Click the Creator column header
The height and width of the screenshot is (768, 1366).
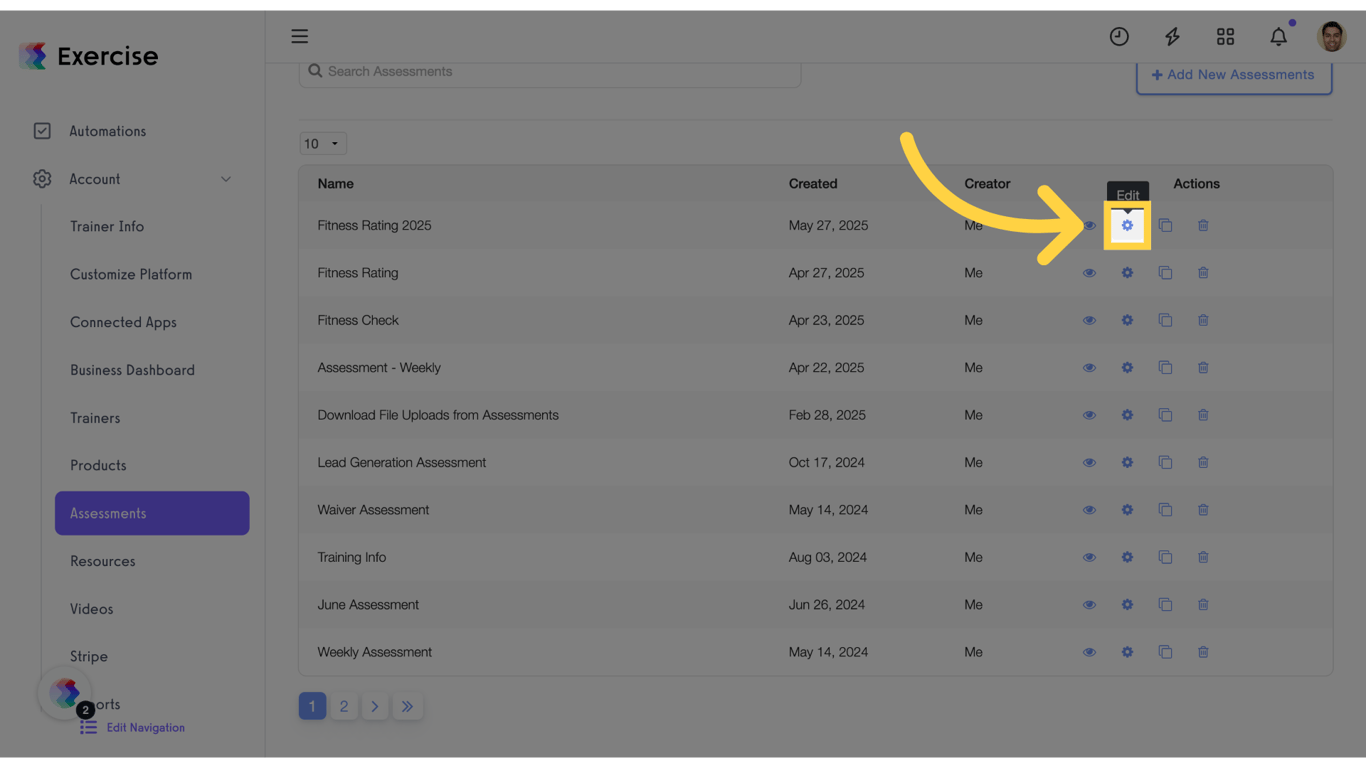point(987,184)
